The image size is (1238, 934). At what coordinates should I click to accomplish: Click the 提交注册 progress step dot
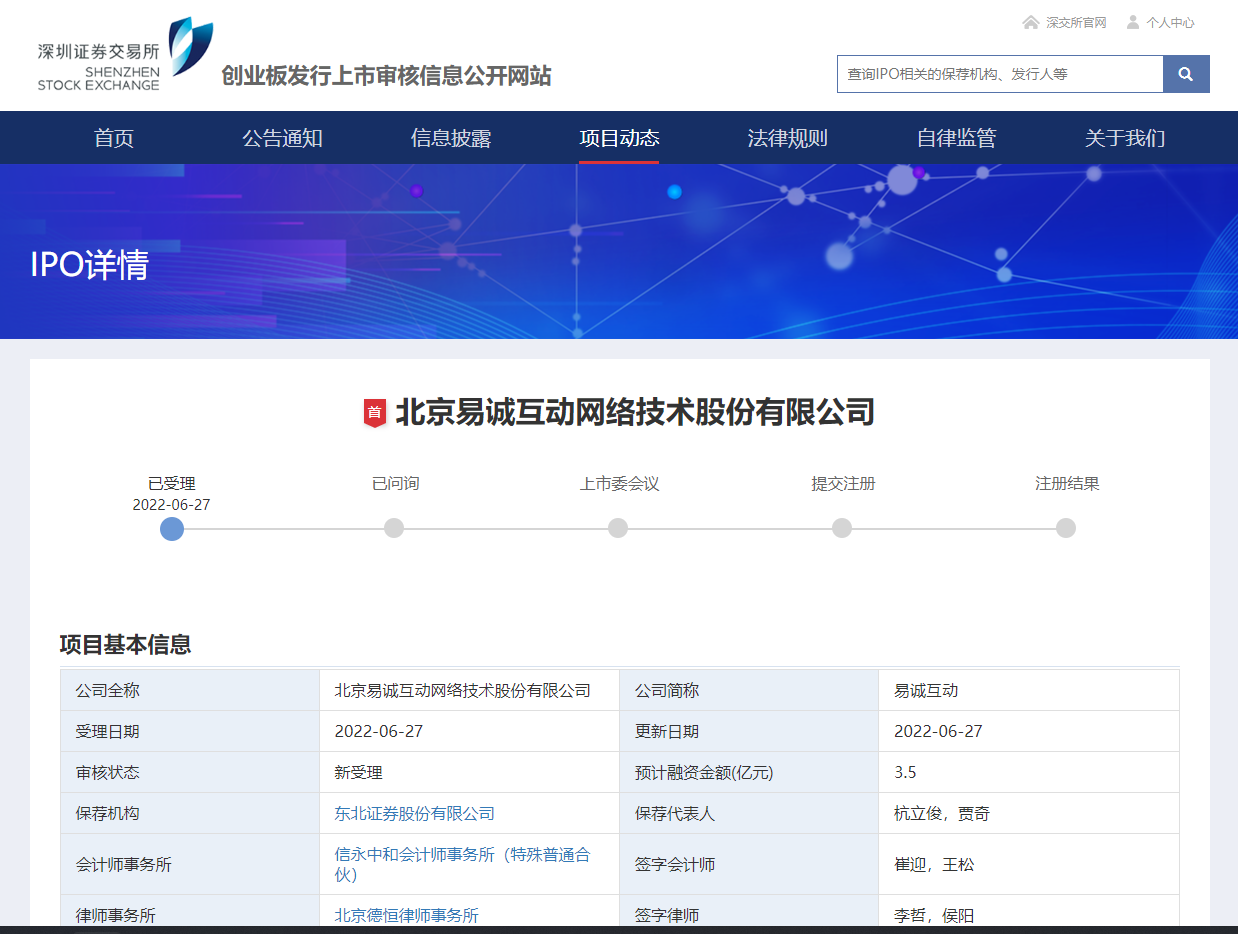842,528
